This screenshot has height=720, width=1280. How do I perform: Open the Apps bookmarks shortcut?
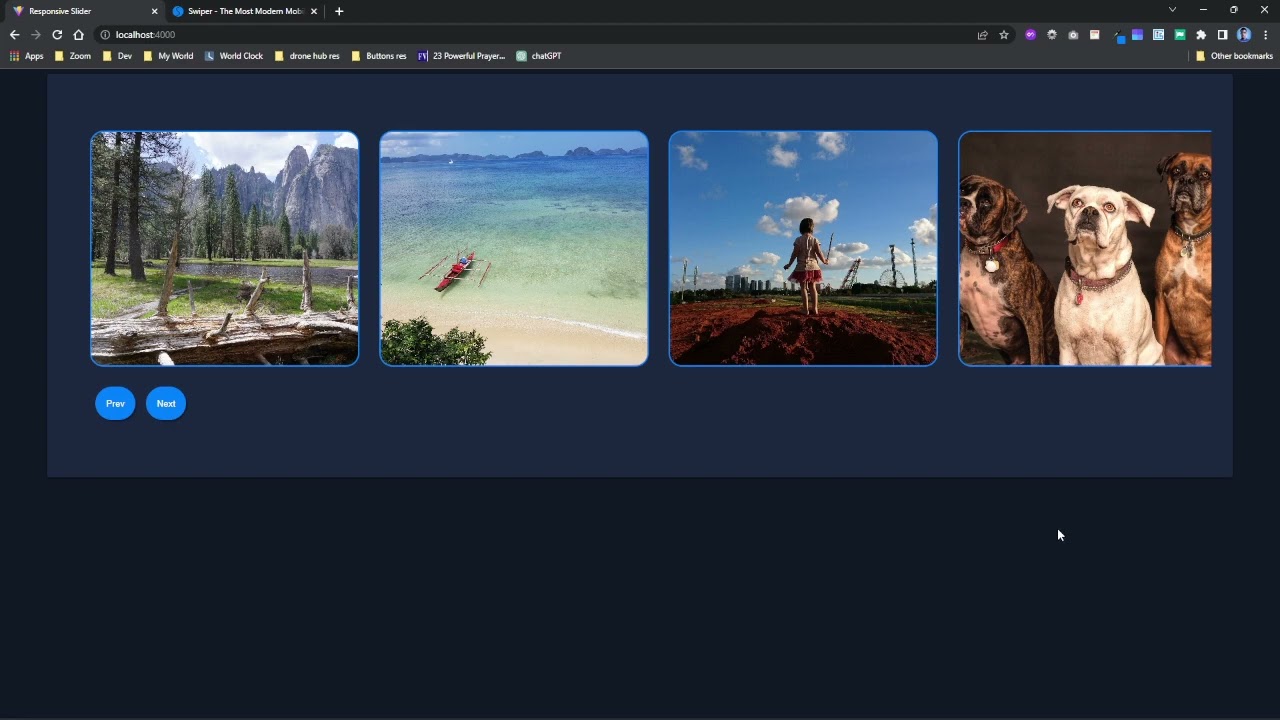click(27, 56)
